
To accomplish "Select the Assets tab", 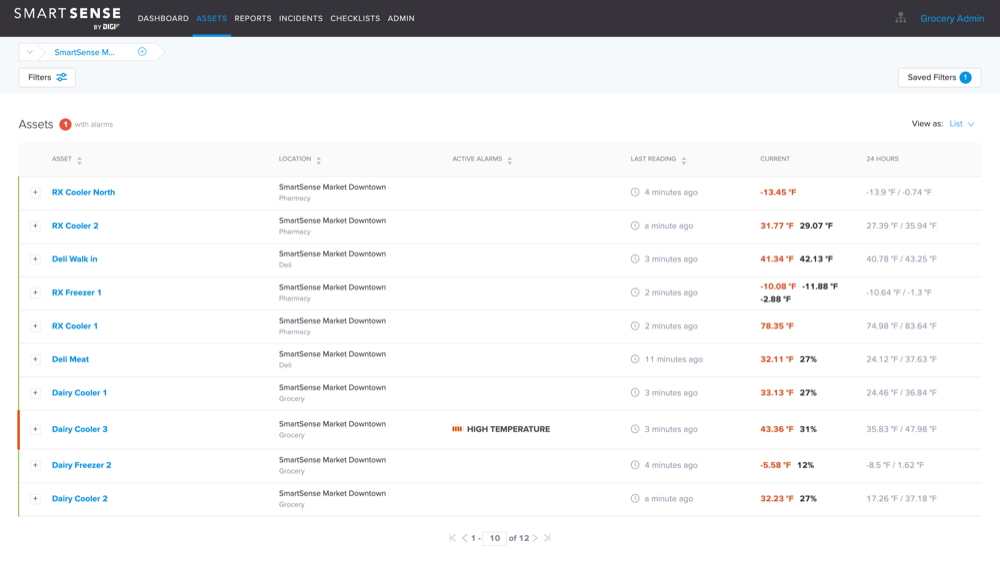I will point(212,18).
